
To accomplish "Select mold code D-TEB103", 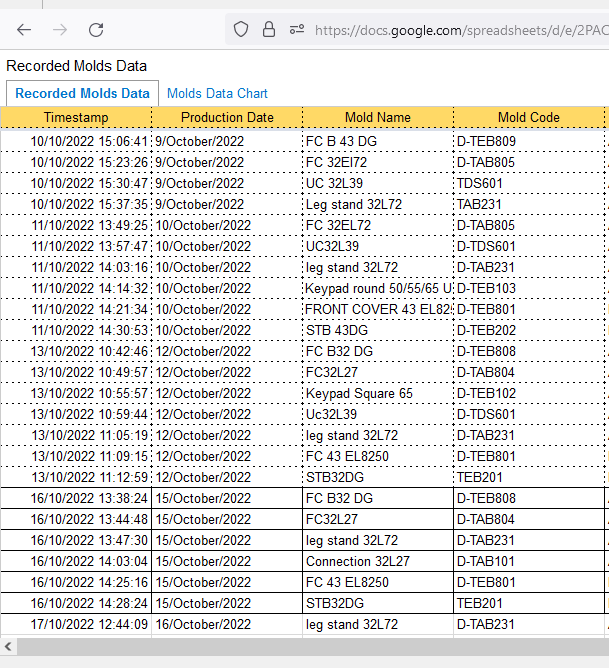I will coord(529,288).
